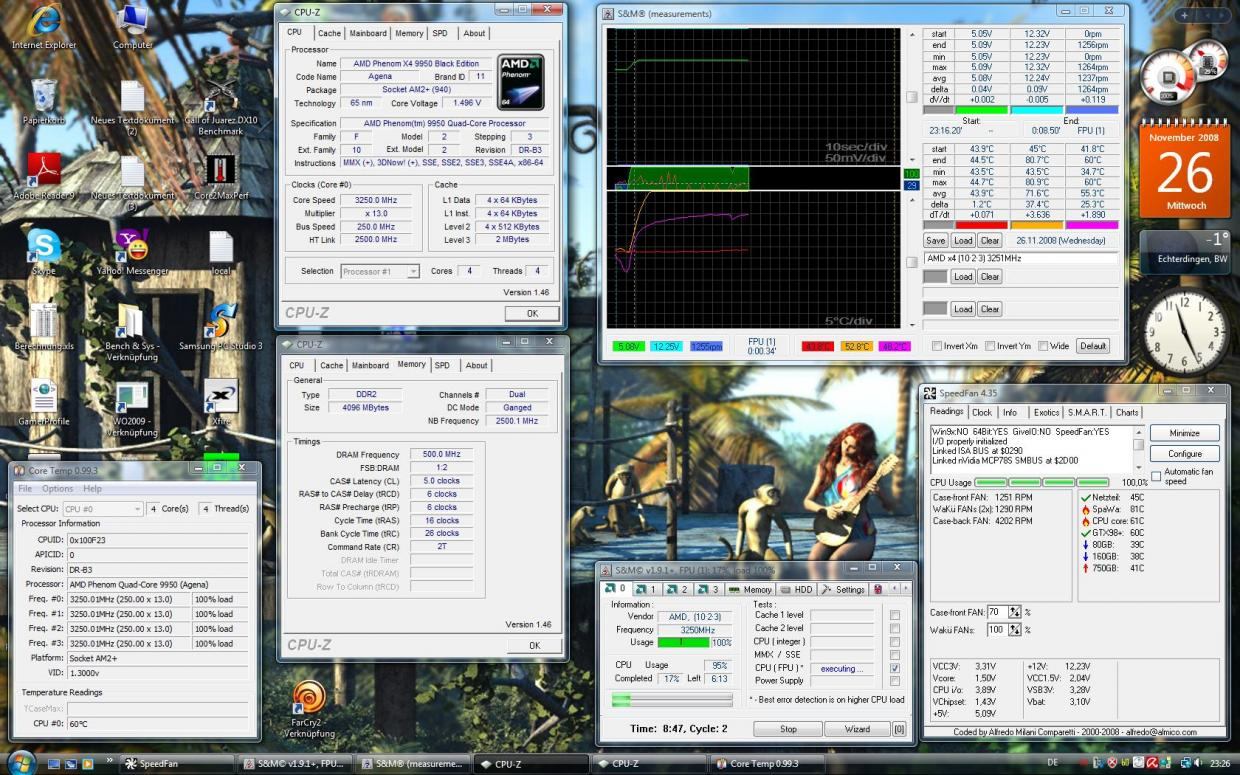Click the SpeedFan log scrollbar down arrow
Image resolution: width=1240 pixels, height=775 pixels.
(1138, 468)
